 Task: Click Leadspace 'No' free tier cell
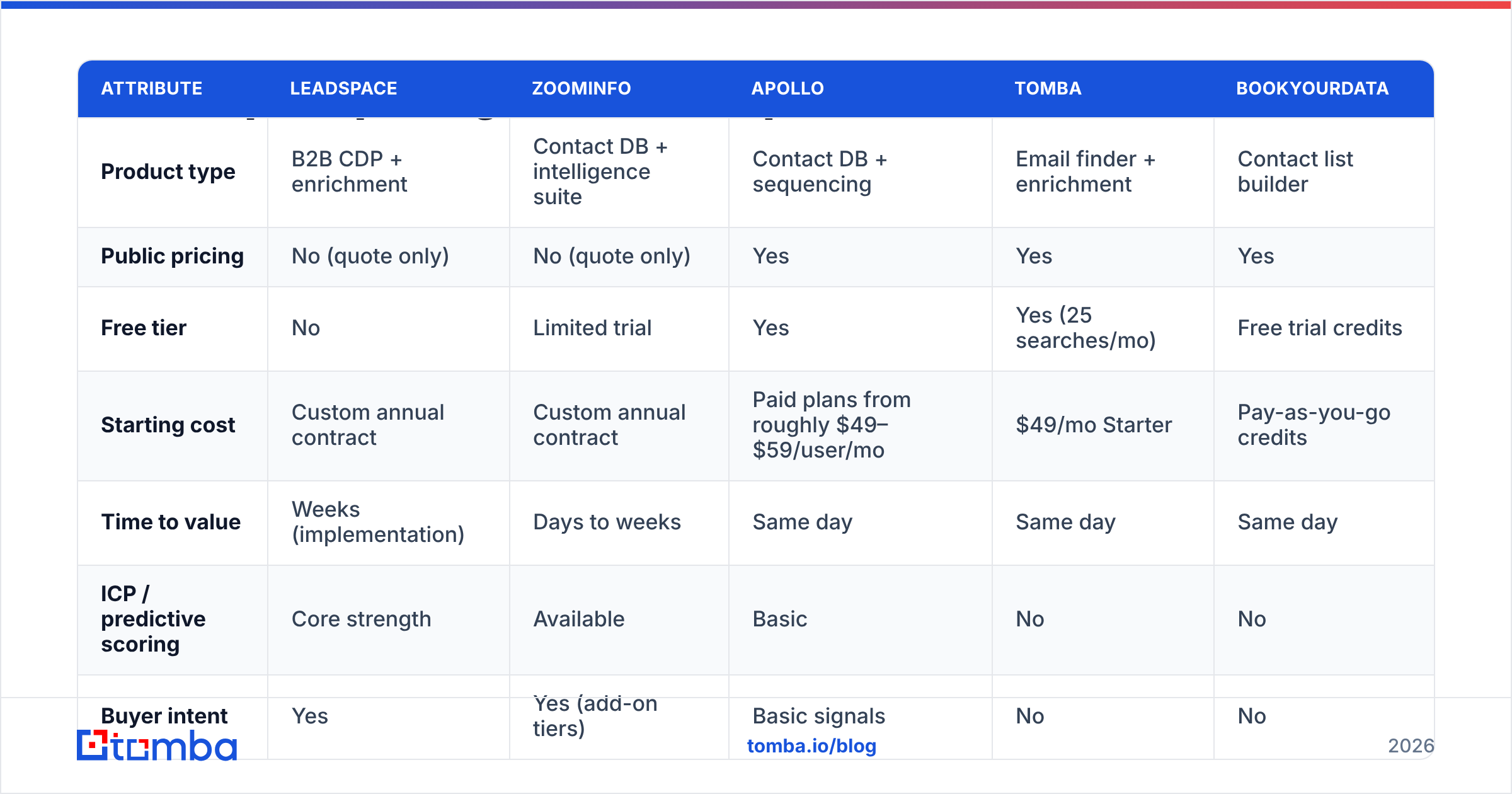click(x=389, y=328)
